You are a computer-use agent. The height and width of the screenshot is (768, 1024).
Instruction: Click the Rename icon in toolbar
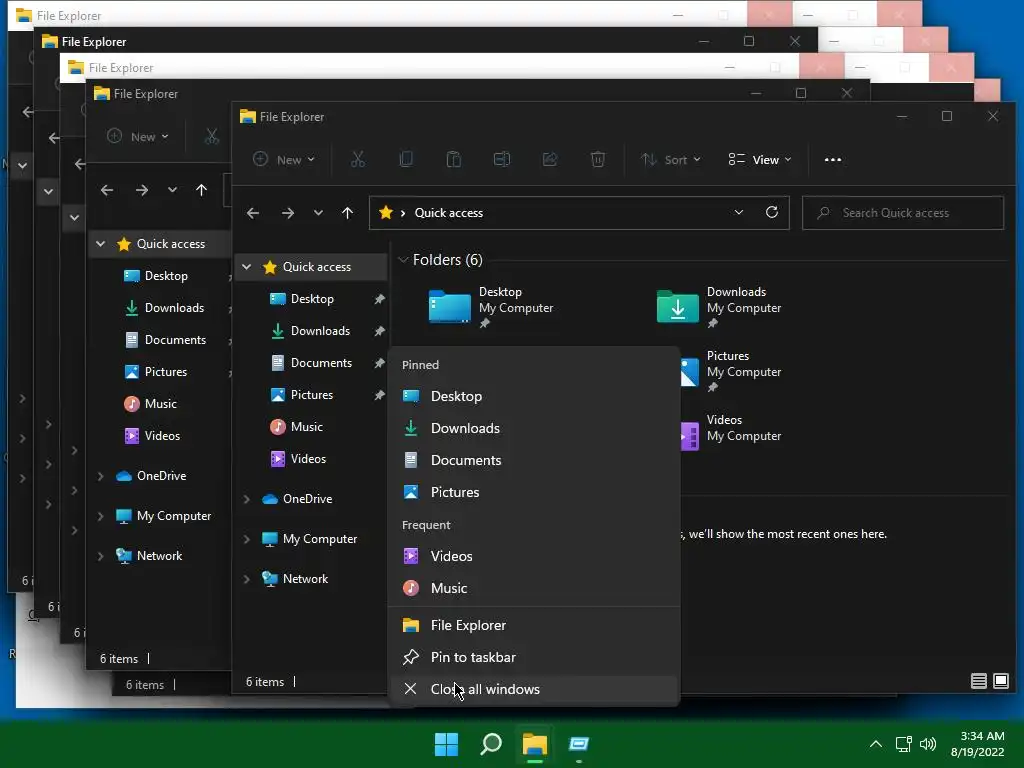(x=502, y=159)
